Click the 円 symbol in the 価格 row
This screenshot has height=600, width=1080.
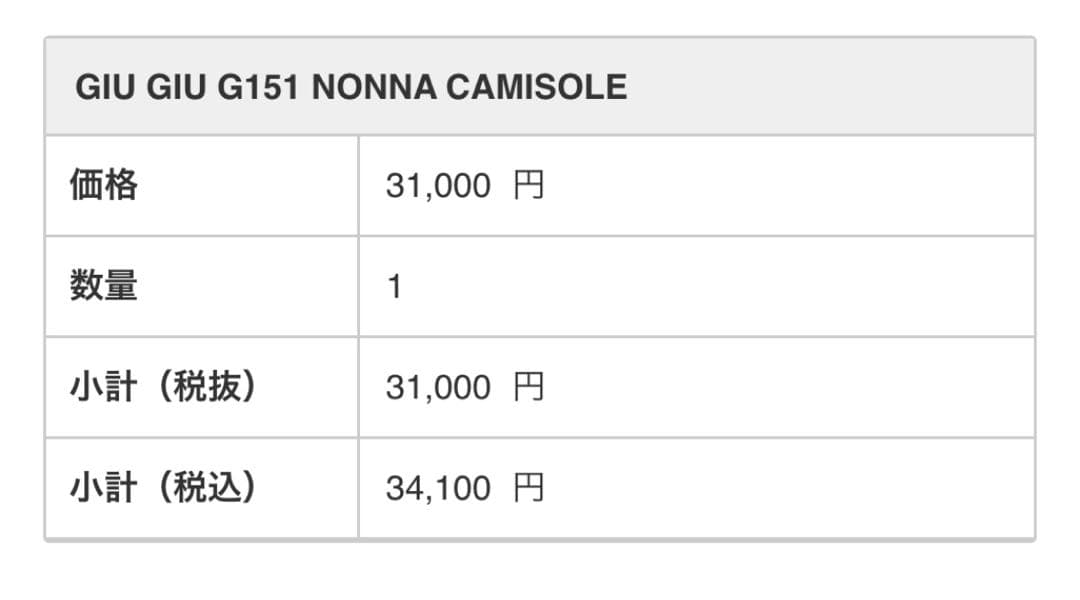pos(529,187)
